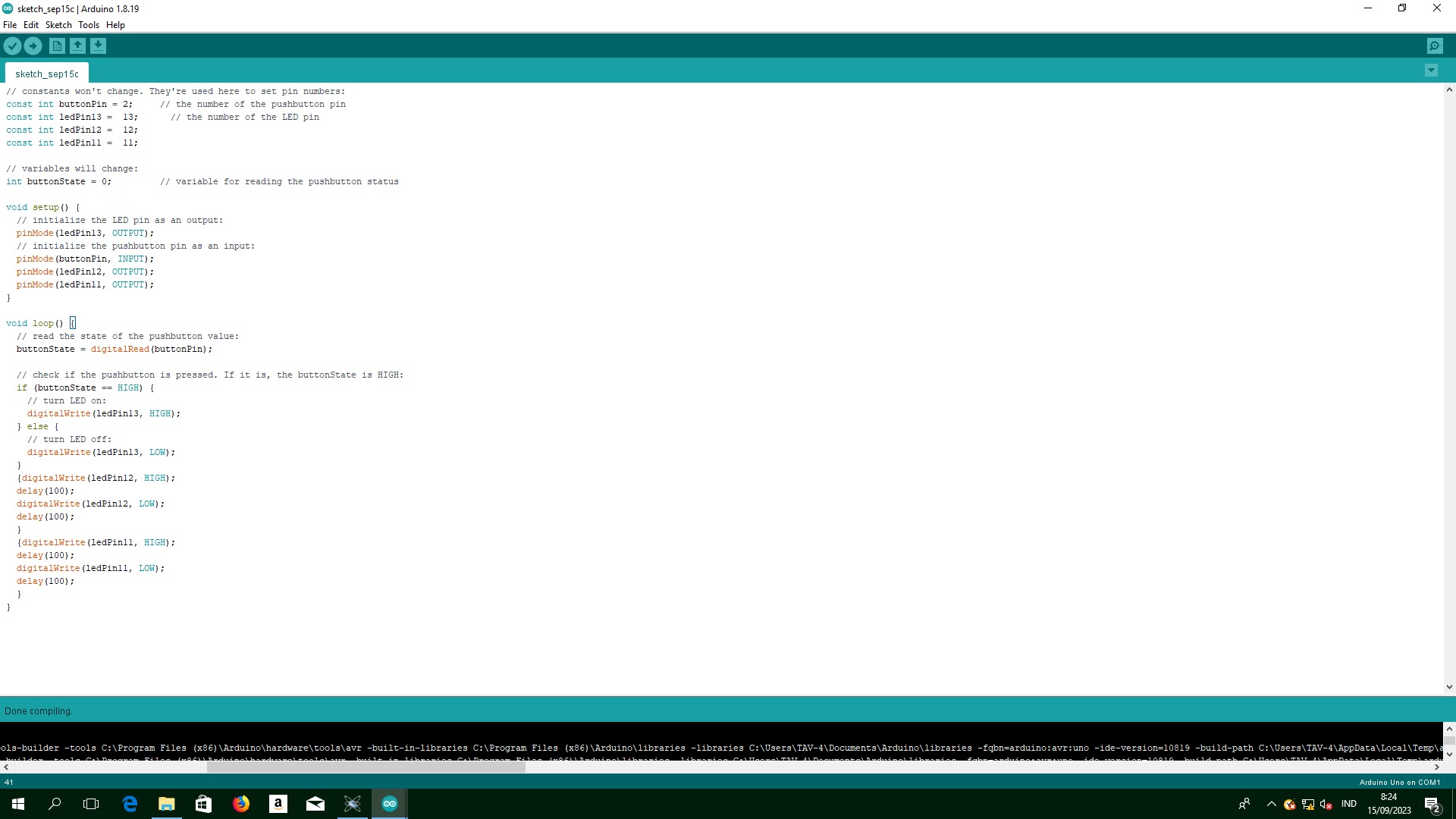1456x819 pixels.
Task: Click the Verify sketch checkmark button
Action: (x=12, y=46)
